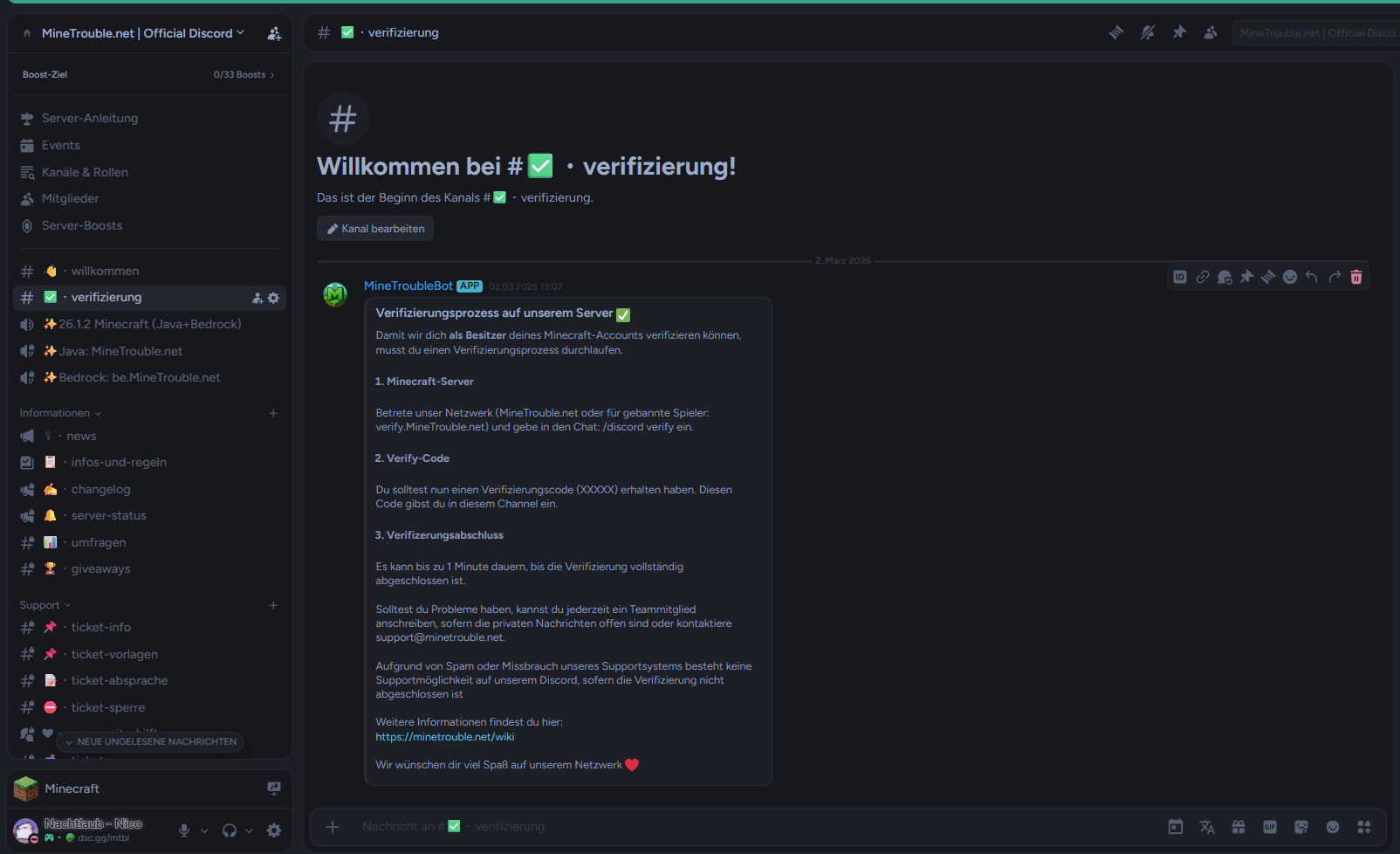Open Java: MineTrouble.net channel

click(x=148, y=351)
